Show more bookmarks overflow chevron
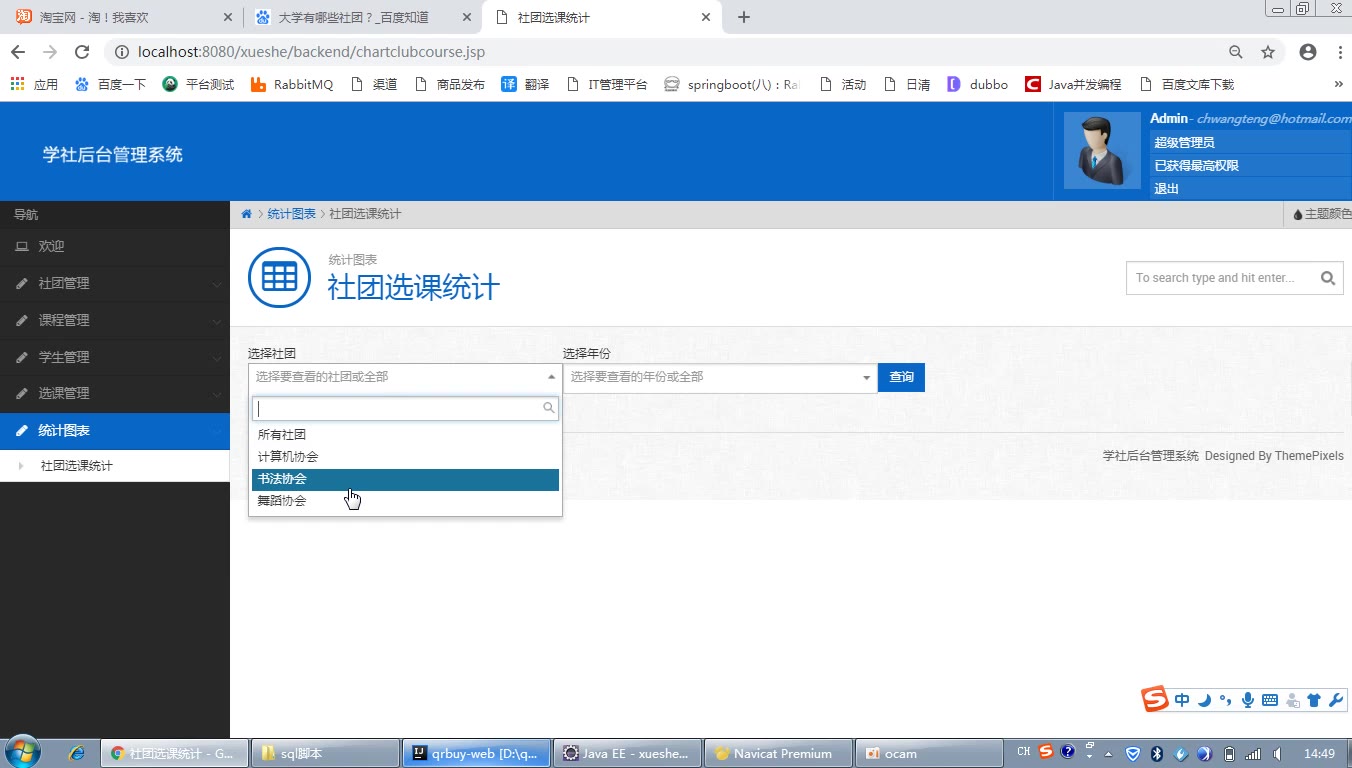The height and width of the screenshot is (768, 1352). click(x=1339, y=85)
